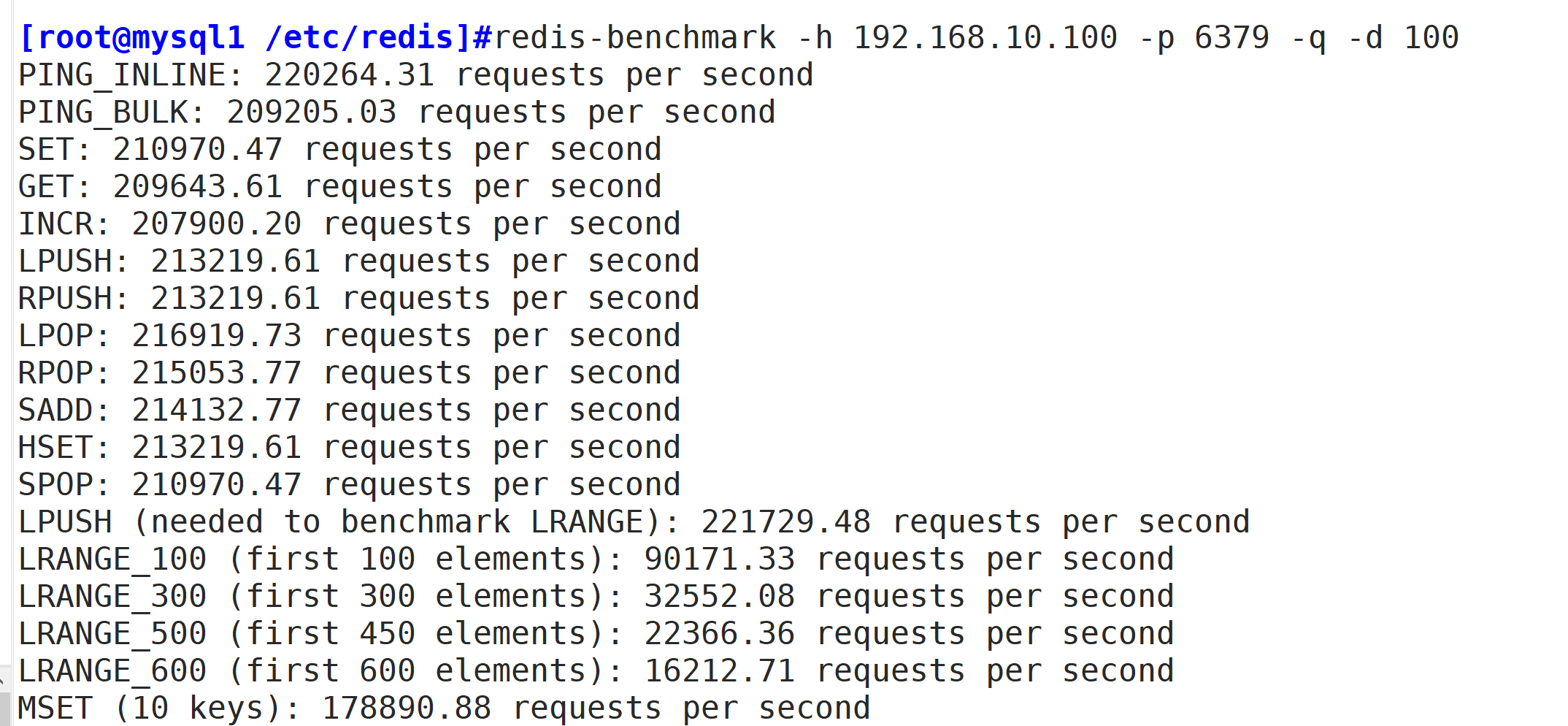The image size is (1568, 726).
Task: Click the PING_BULK value 209205.03
Action: [312, 112]
